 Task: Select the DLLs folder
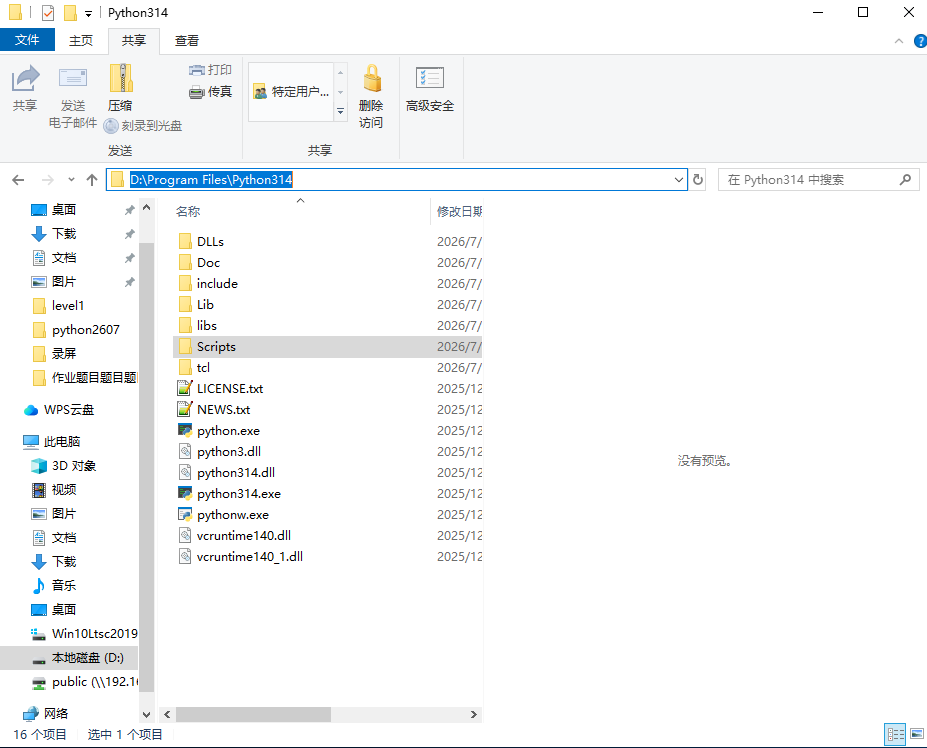pyautogui.click(x=210, y=241)
